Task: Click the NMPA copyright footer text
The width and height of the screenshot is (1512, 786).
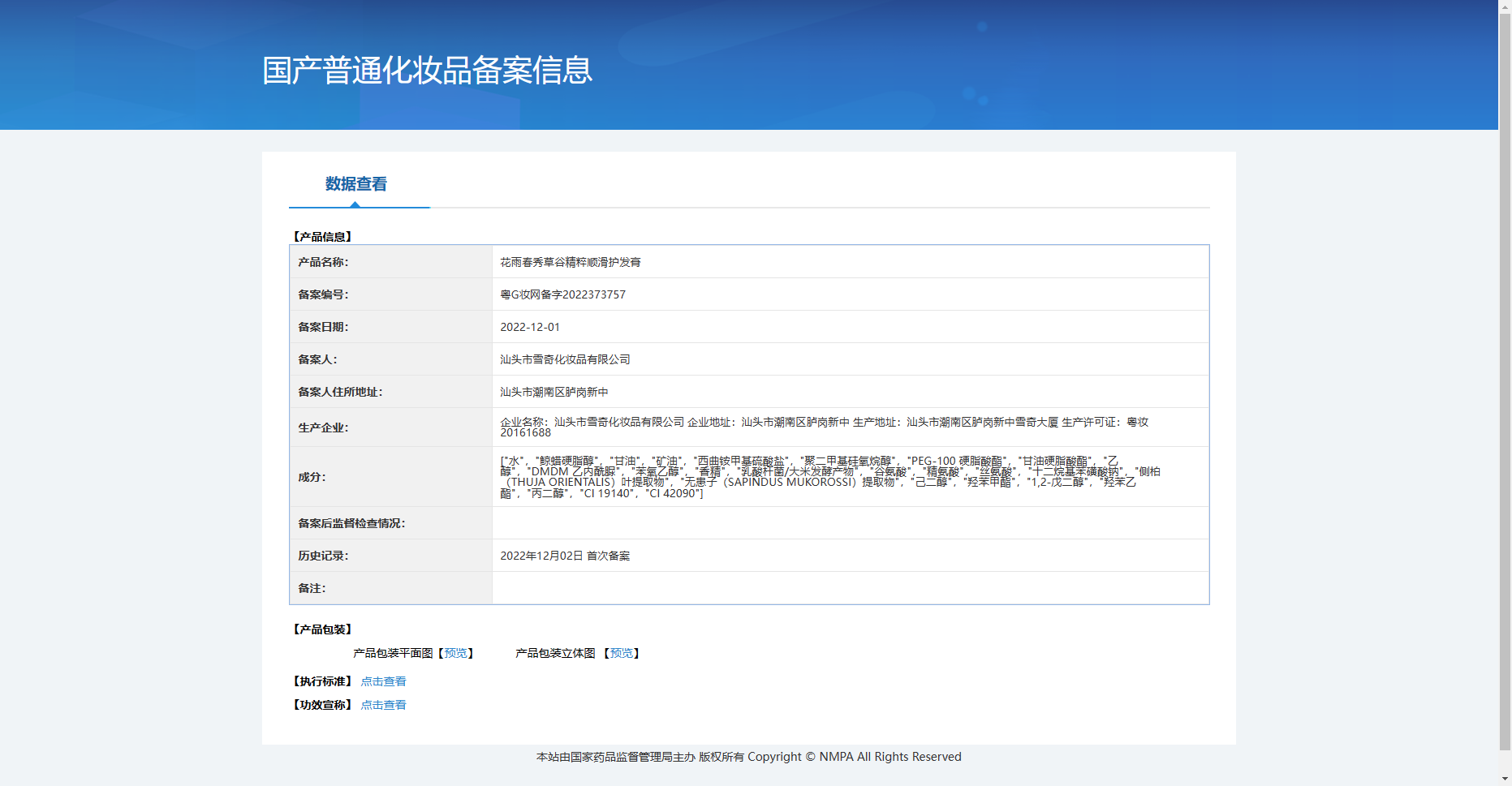Action: pyautogui.click(x=748, y=757)
